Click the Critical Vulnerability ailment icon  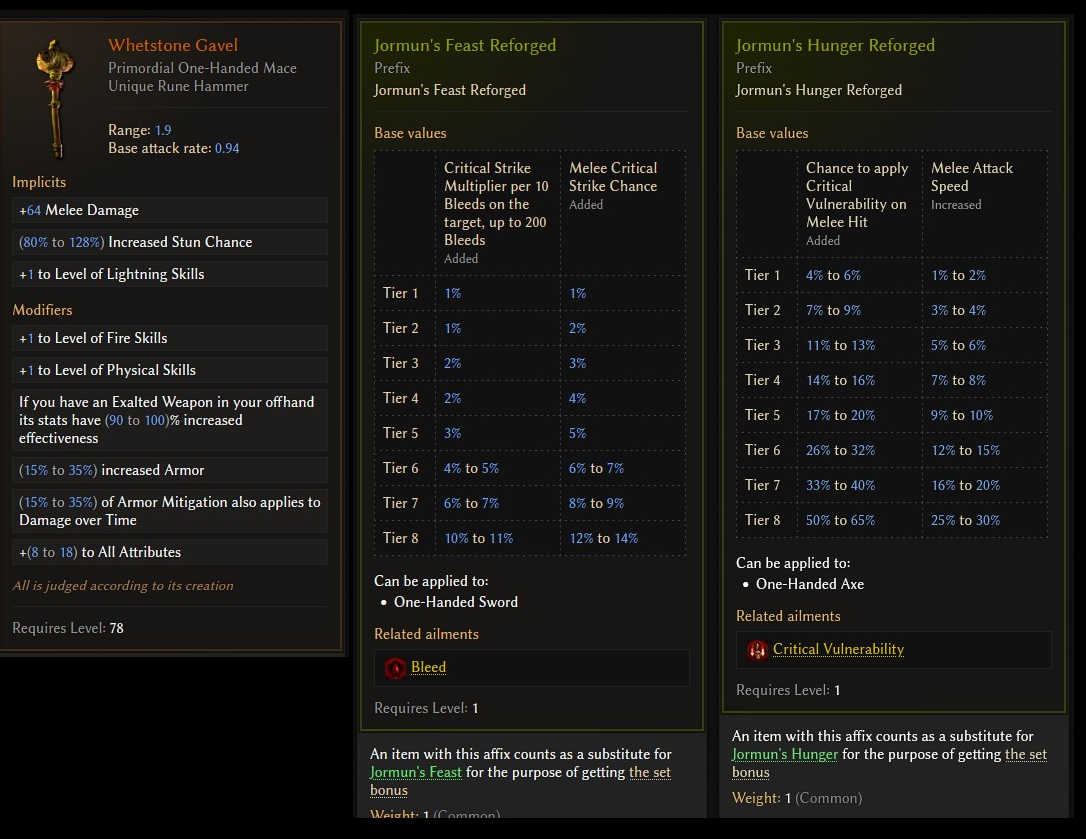coord(758,650)
